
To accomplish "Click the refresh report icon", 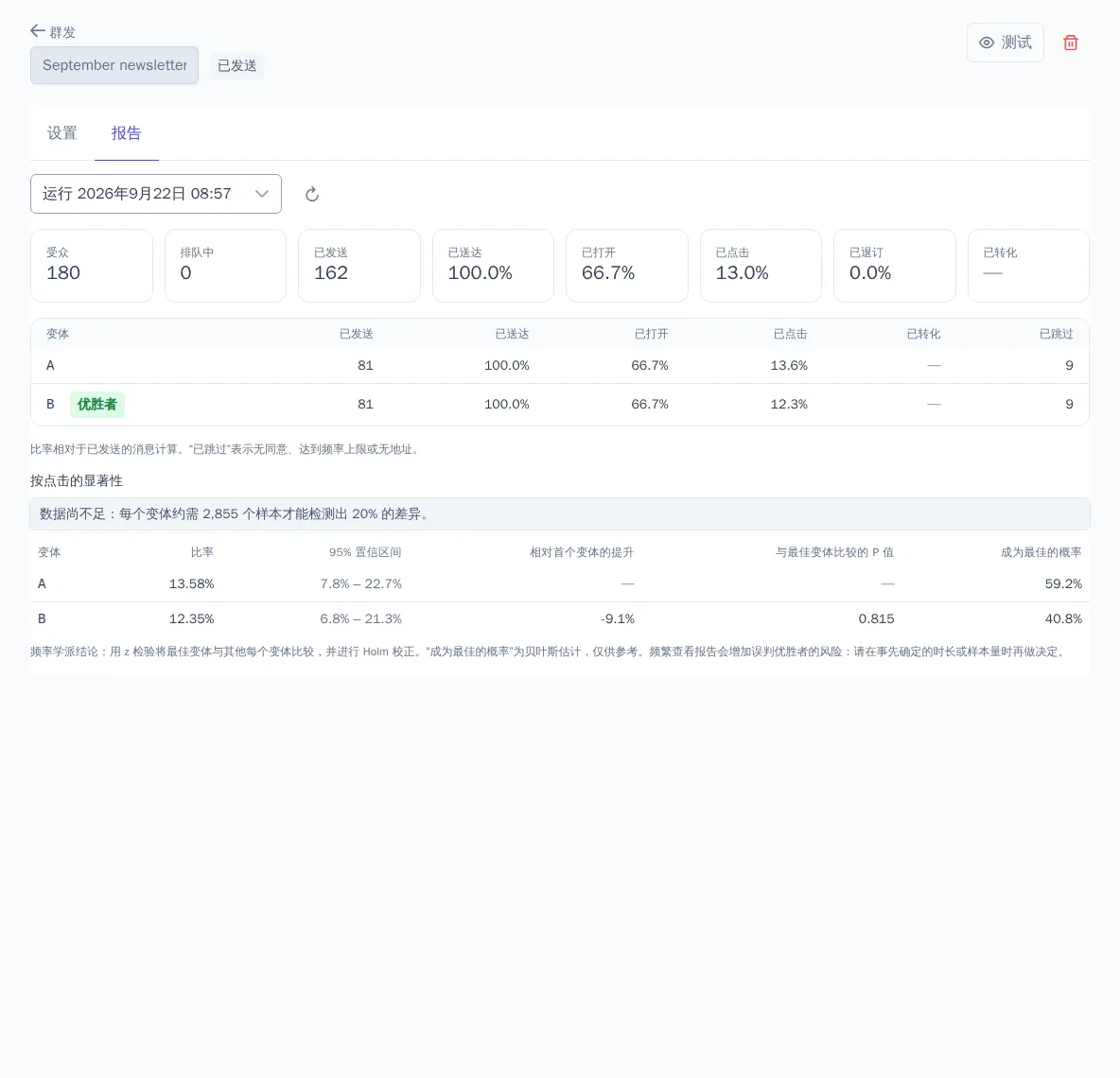I will pos(312,194).
